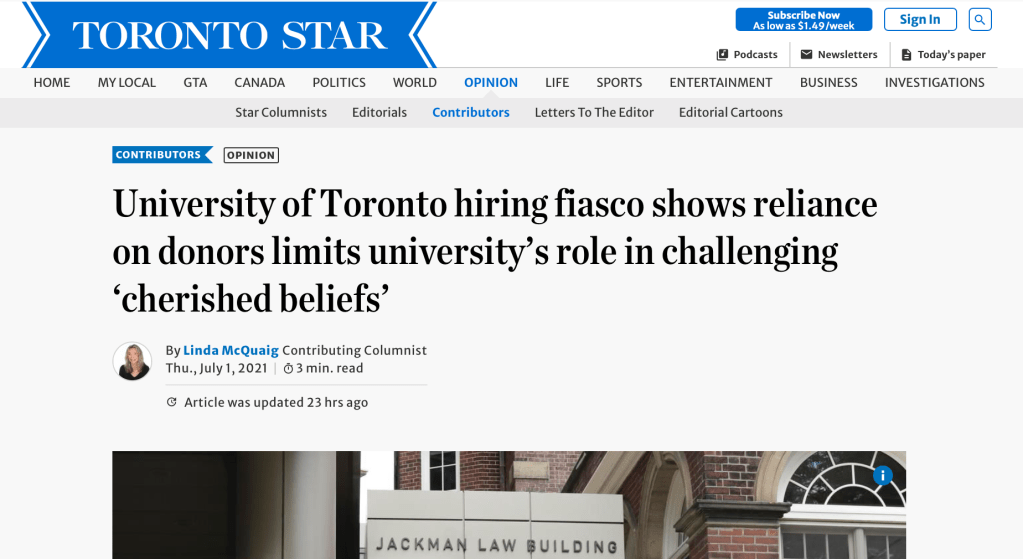Click the search magnifier icon
This screenshot has width=1023, height=559.
(979, 19)
